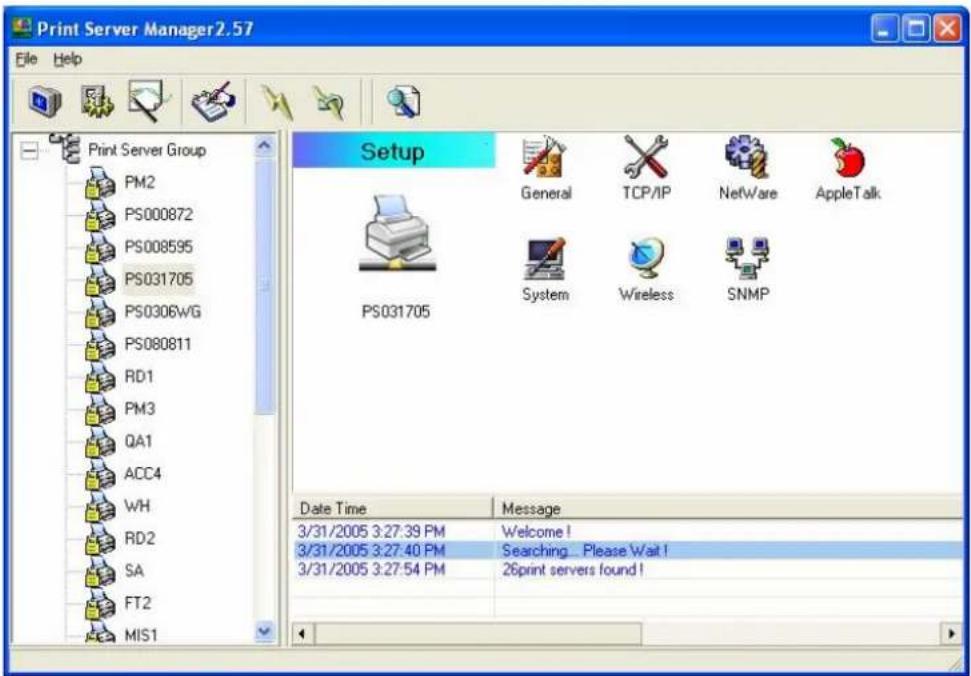Click the Date Time column header

[392, 508]
